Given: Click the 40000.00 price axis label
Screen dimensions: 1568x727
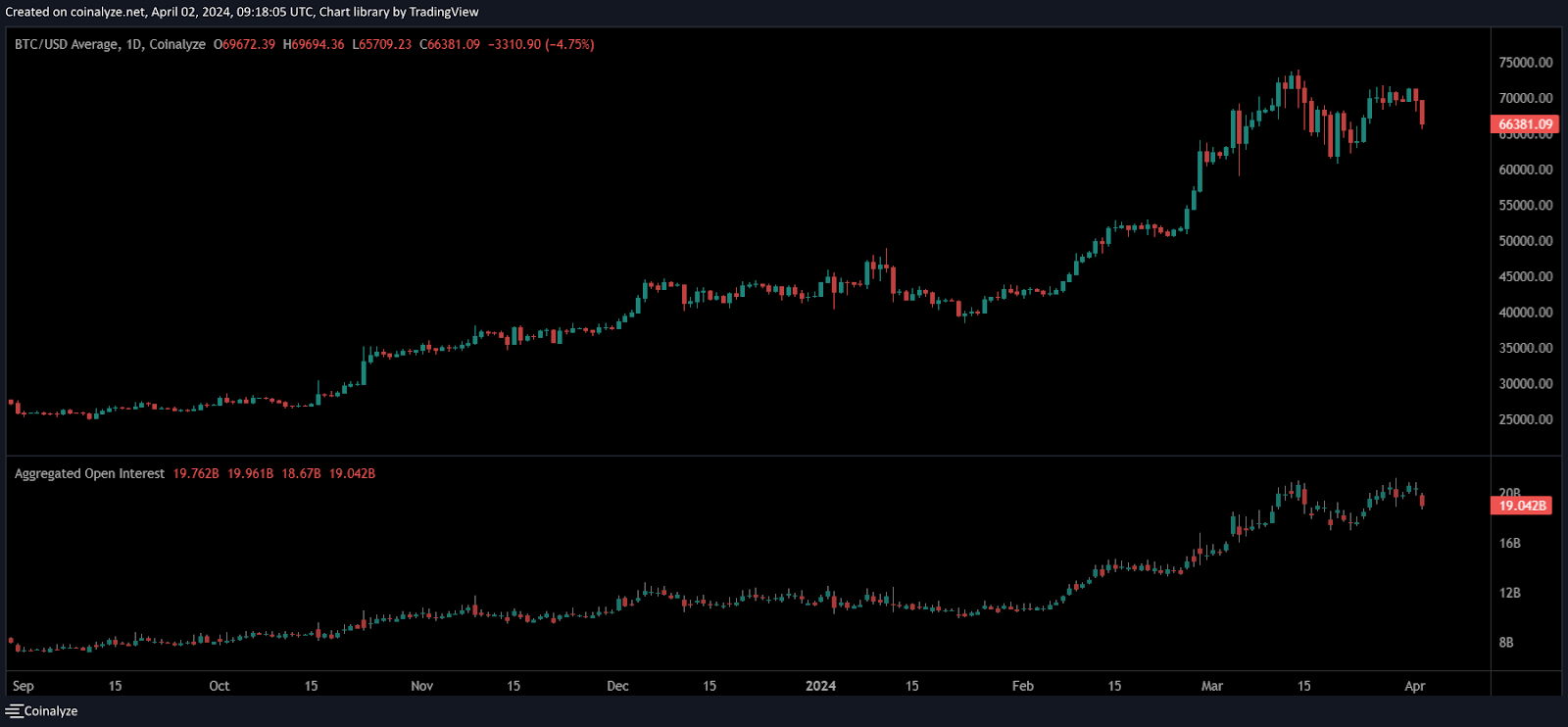Looking at the screenshot, I should tap(1526, 313).
